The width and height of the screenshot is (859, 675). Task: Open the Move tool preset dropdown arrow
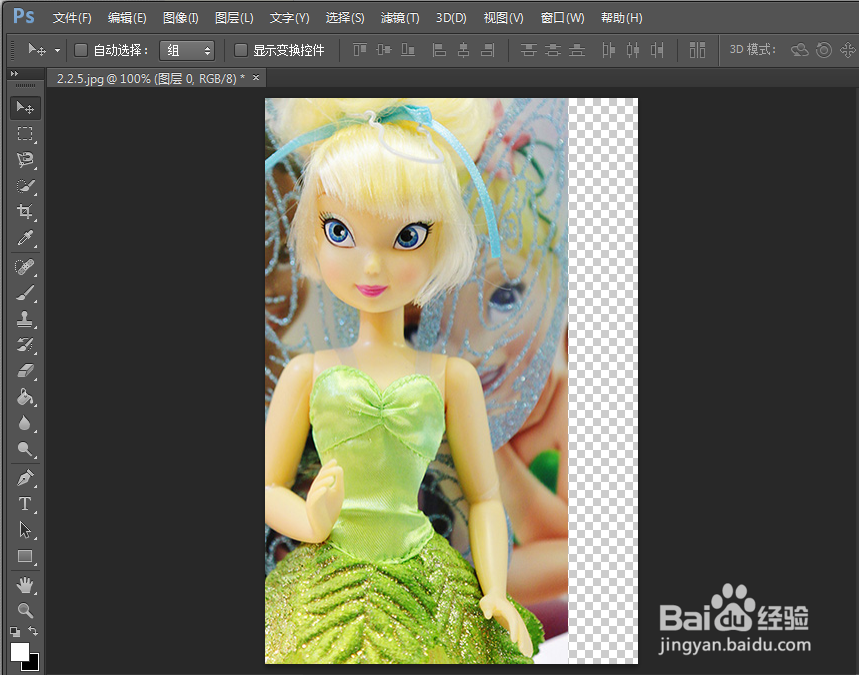(x=58, y=48)
